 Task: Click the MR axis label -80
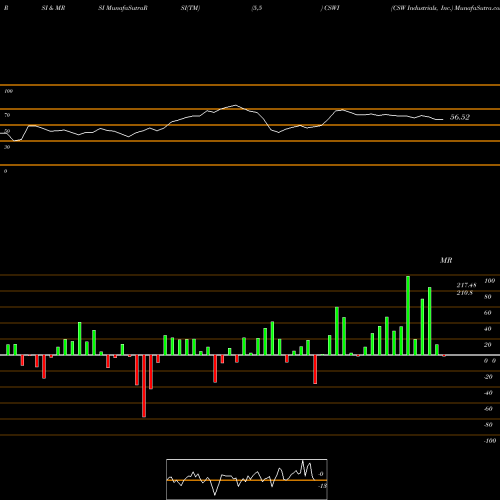[x=488, y=425]
